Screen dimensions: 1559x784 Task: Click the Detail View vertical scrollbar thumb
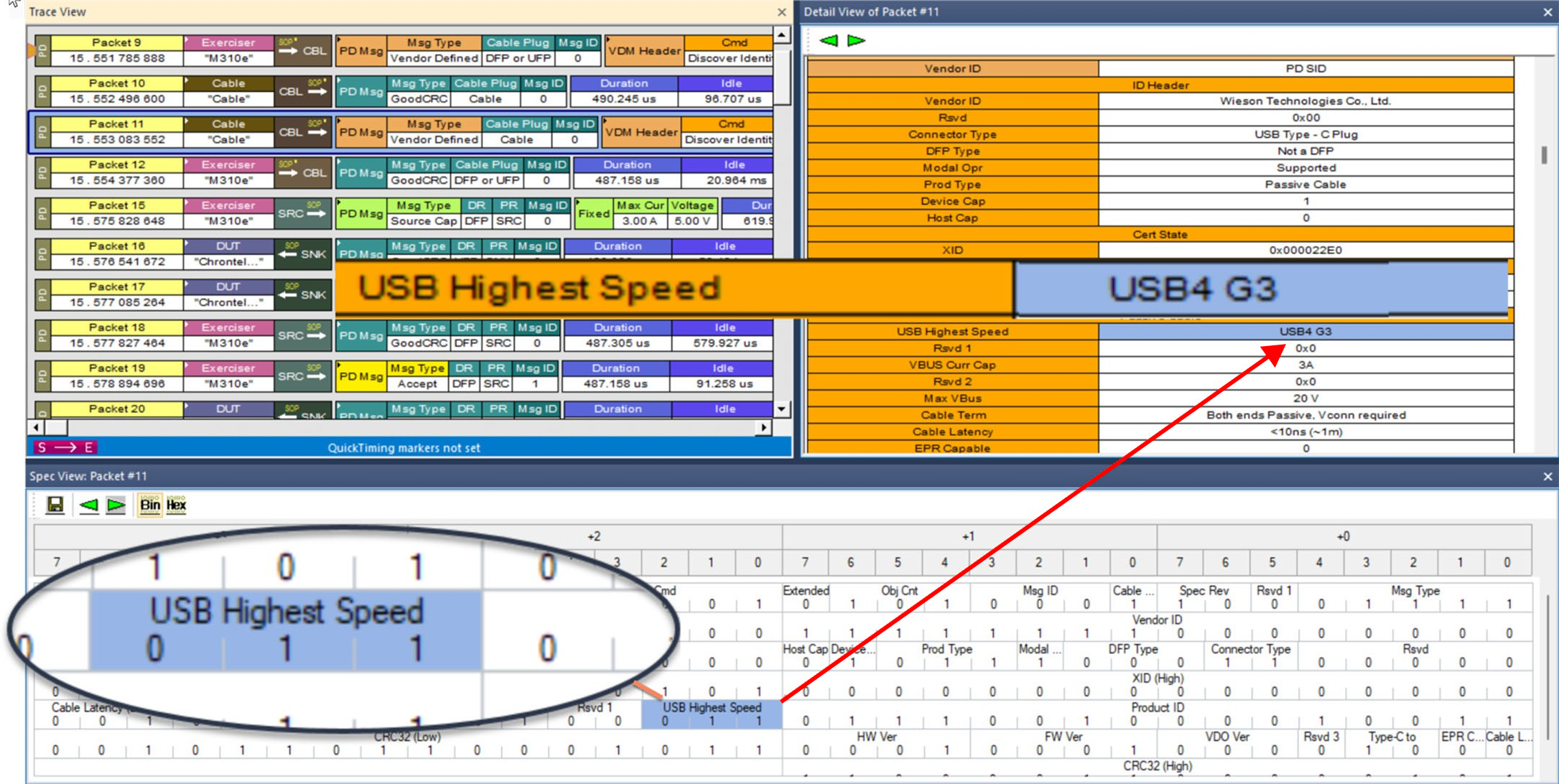(x=1544, y=155)
